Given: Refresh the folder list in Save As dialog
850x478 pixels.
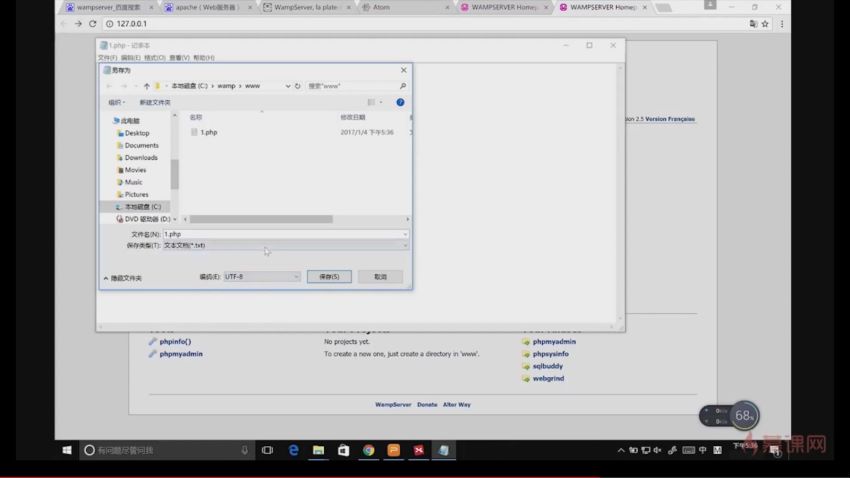Looking at the screenshot, I should click(x=298, y=86).
